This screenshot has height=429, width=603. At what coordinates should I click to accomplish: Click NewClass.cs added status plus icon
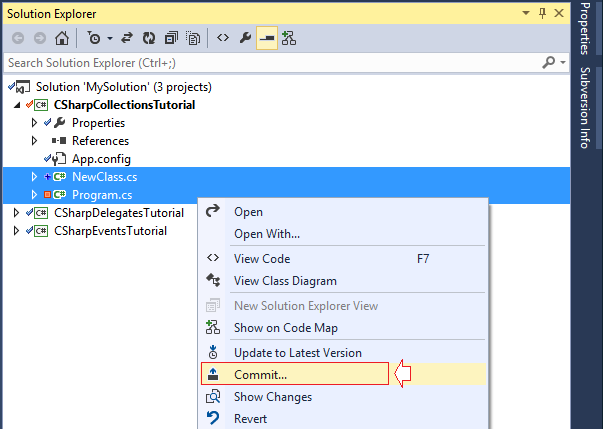pyautogui.click(x=47, y=177)
